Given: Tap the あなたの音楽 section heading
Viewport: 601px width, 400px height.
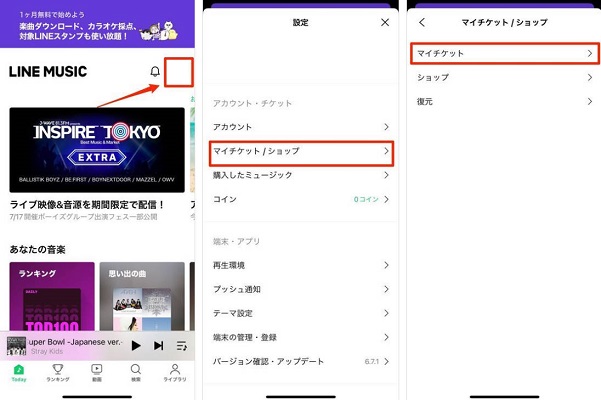Looking at the screenshot, I should pyautogui.click(x=38, y=249).
